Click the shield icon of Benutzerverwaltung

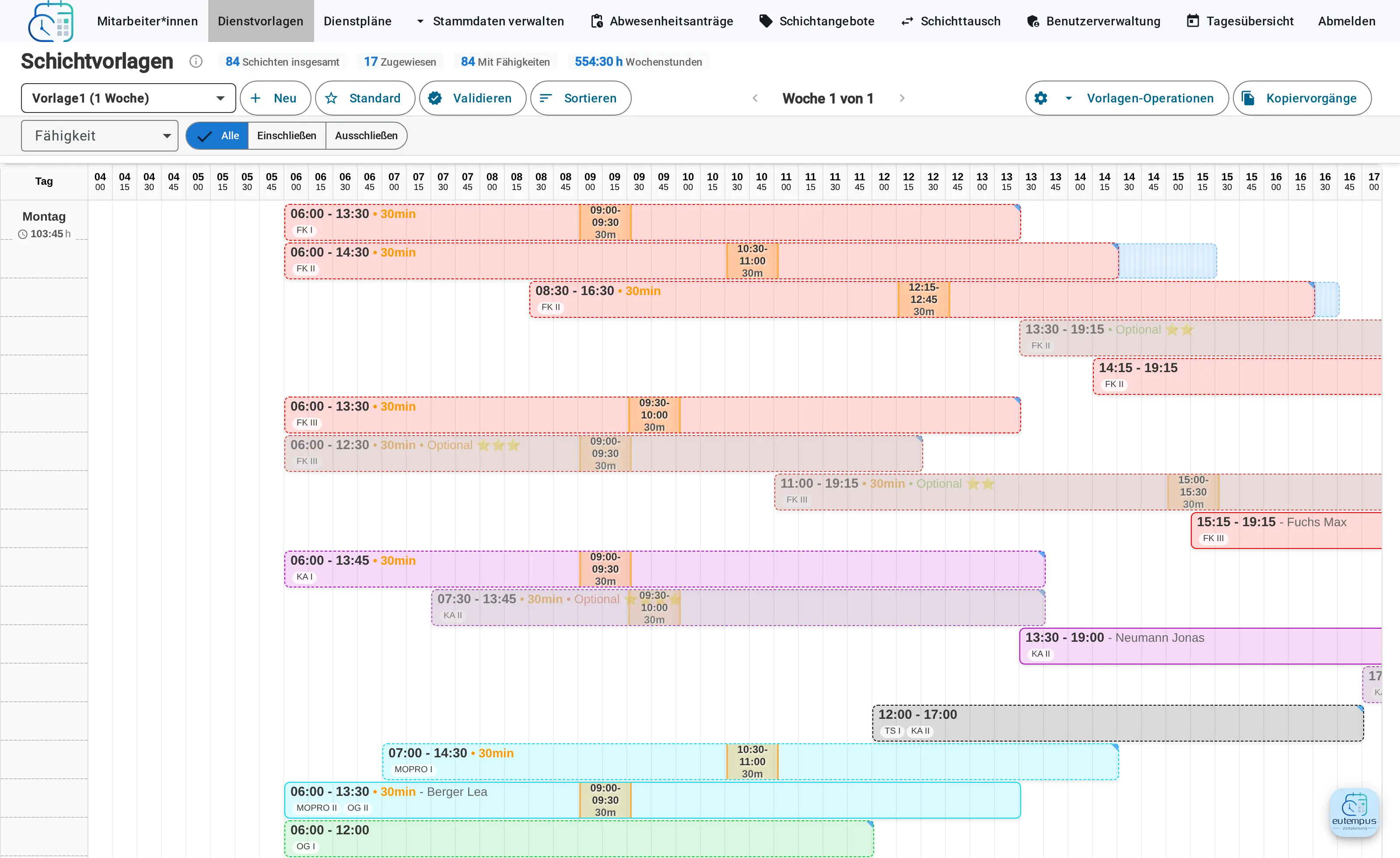point(1033,21)
